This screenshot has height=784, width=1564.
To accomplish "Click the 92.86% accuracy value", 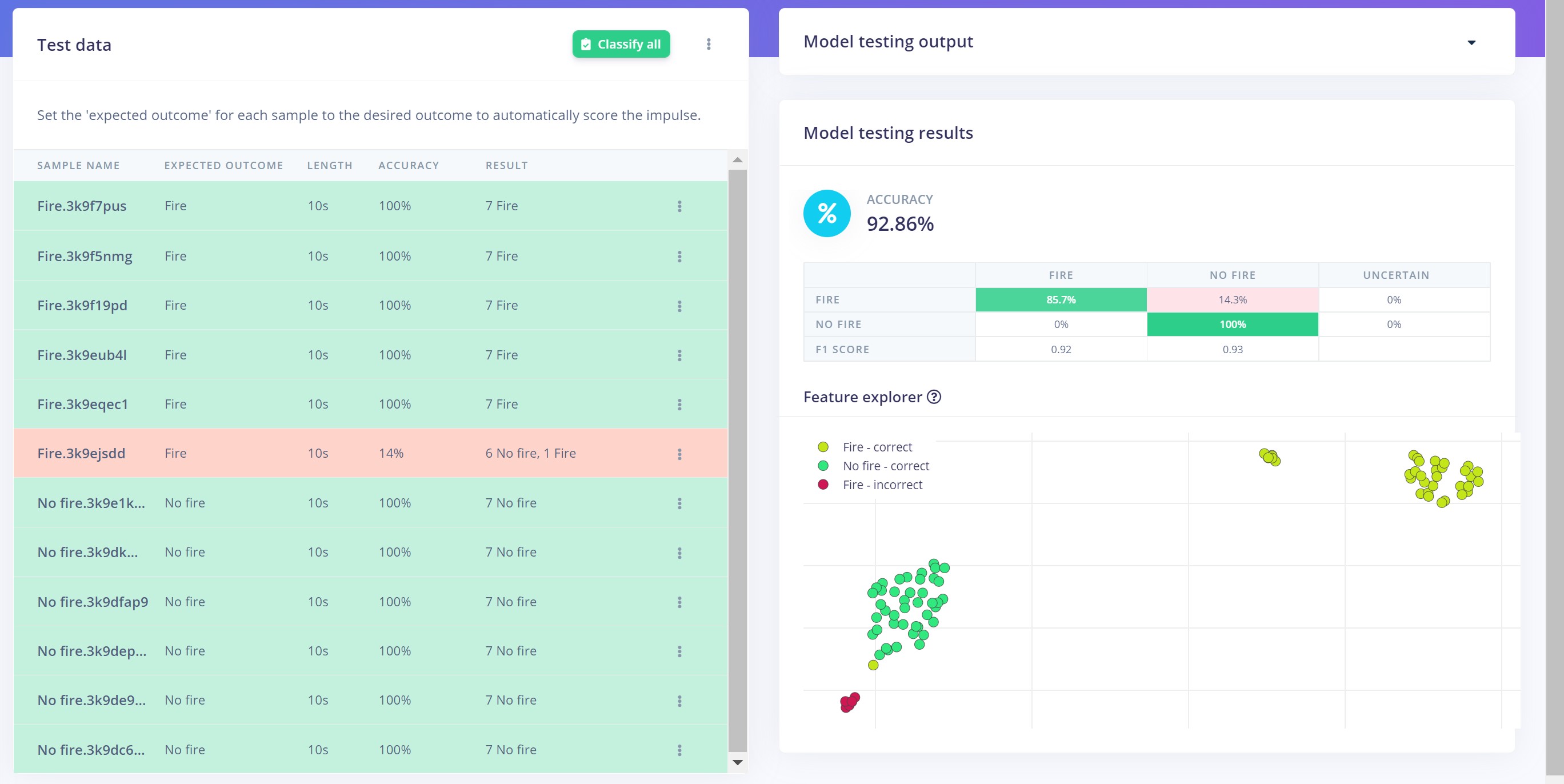I will [900, 224].
